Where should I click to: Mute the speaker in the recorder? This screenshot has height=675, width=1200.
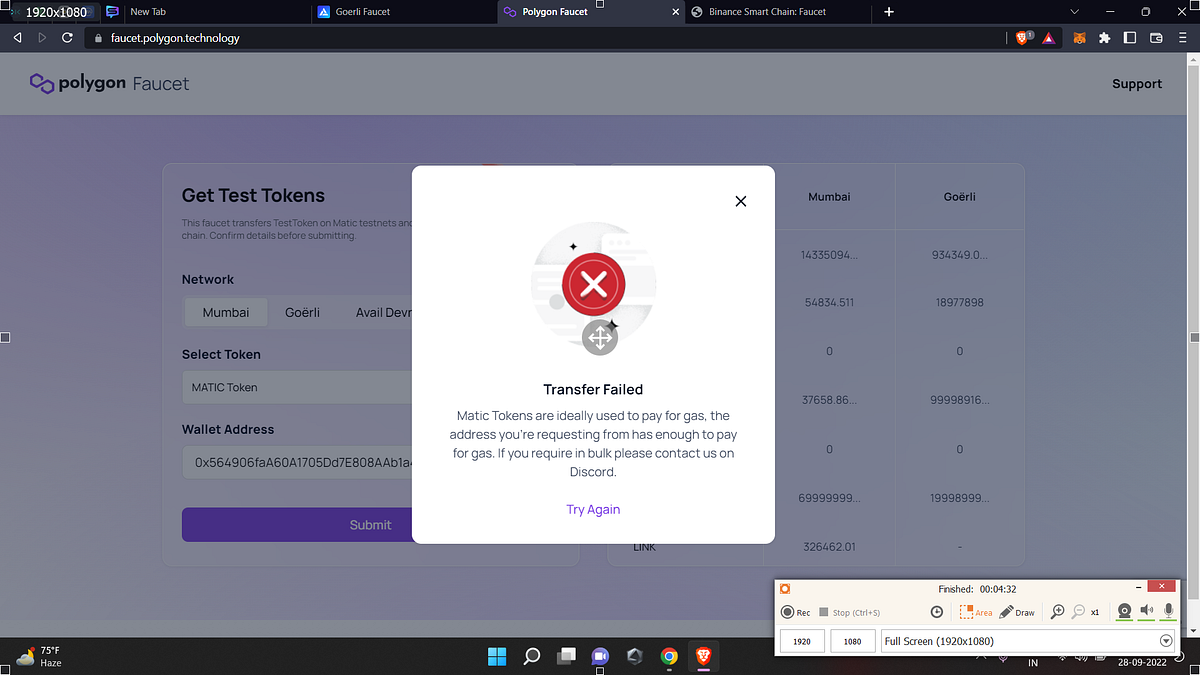[1147, 611]
